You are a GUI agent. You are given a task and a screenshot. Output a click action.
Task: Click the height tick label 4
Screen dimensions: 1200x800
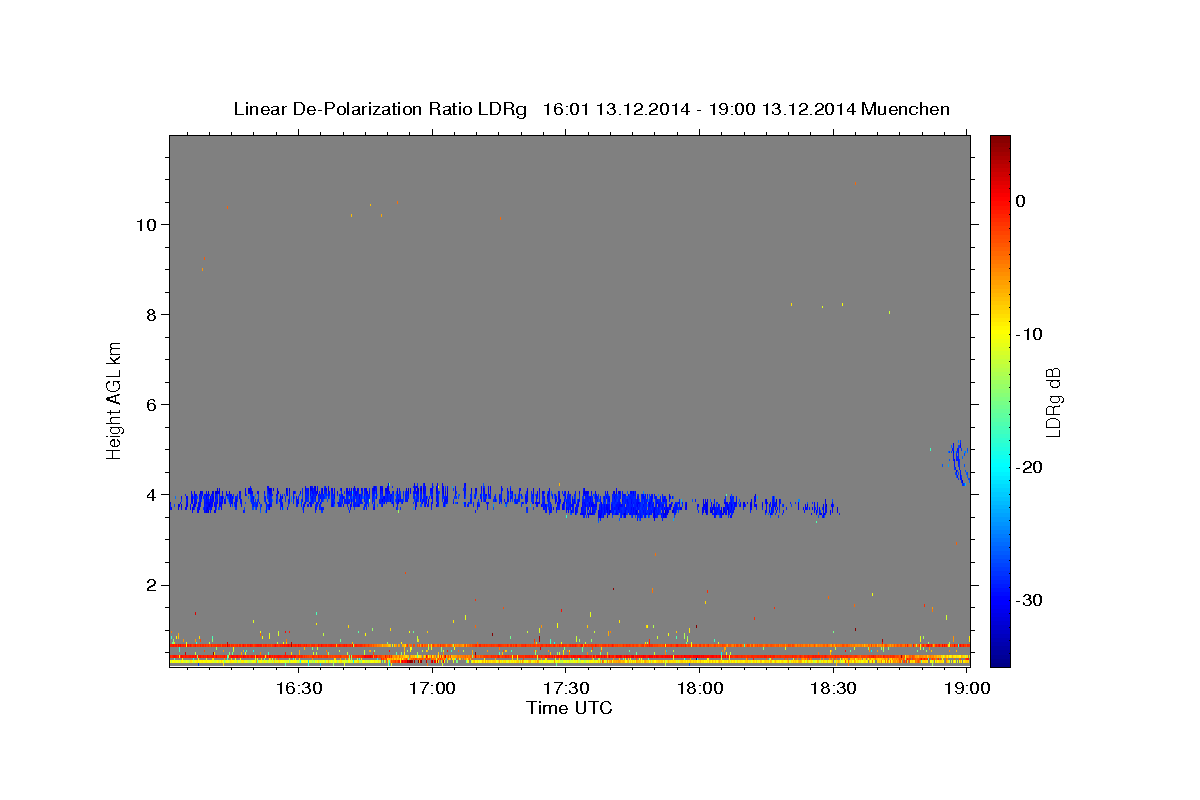pyautogui.click(x=150, y=495)
